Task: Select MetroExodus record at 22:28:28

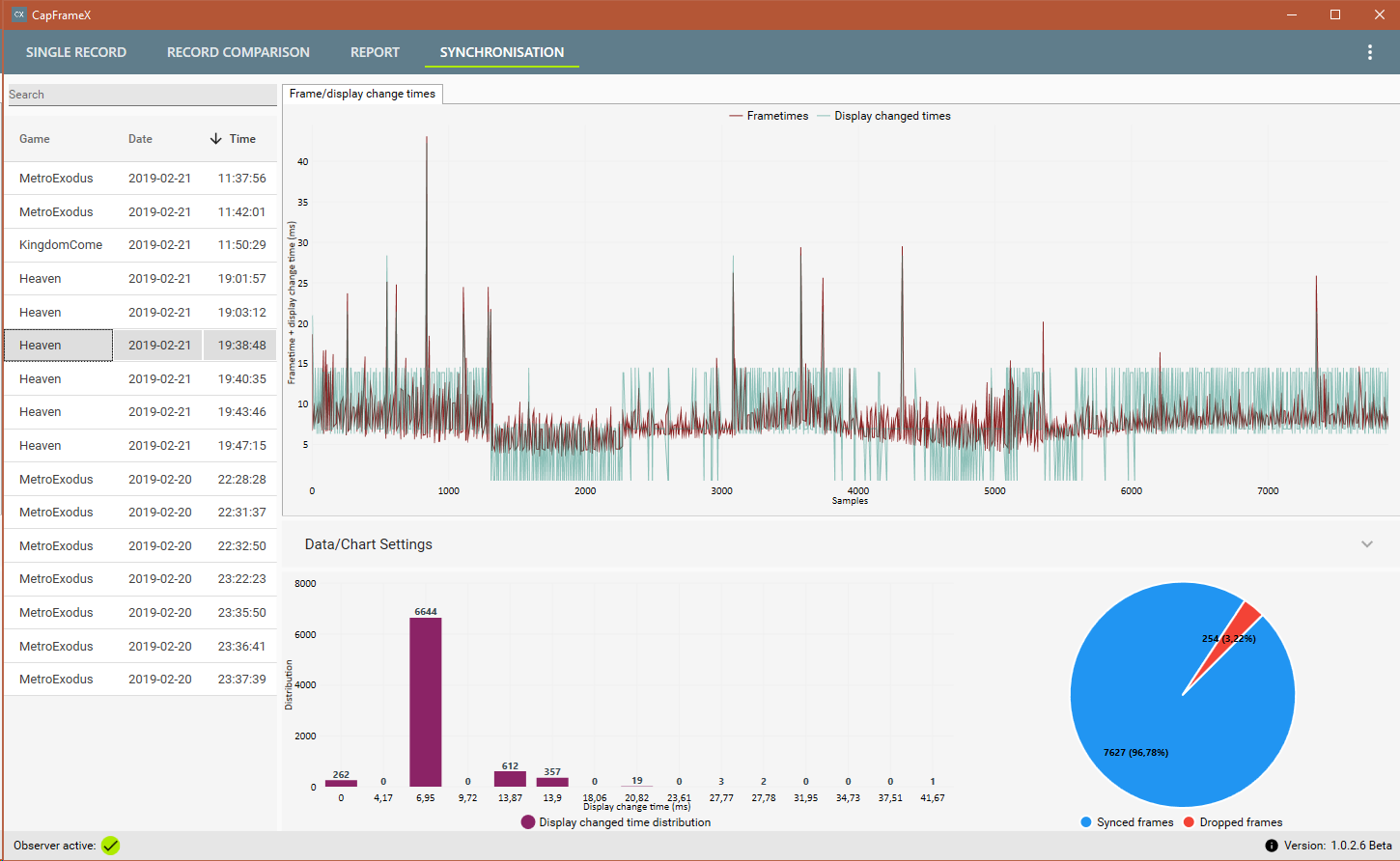Action: pos(141,479)
